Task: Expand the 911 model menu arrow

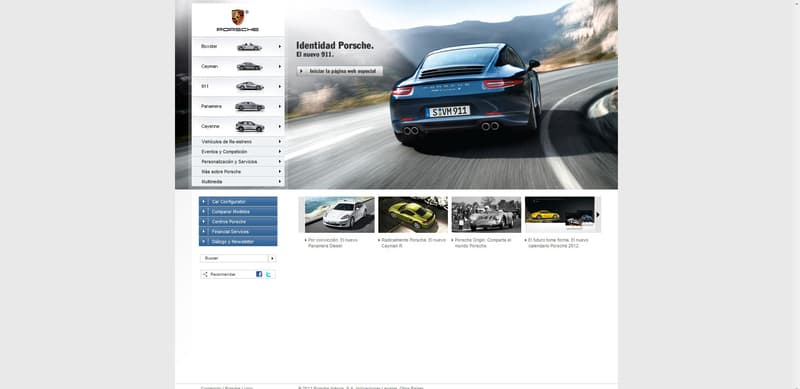Action: 280,86
